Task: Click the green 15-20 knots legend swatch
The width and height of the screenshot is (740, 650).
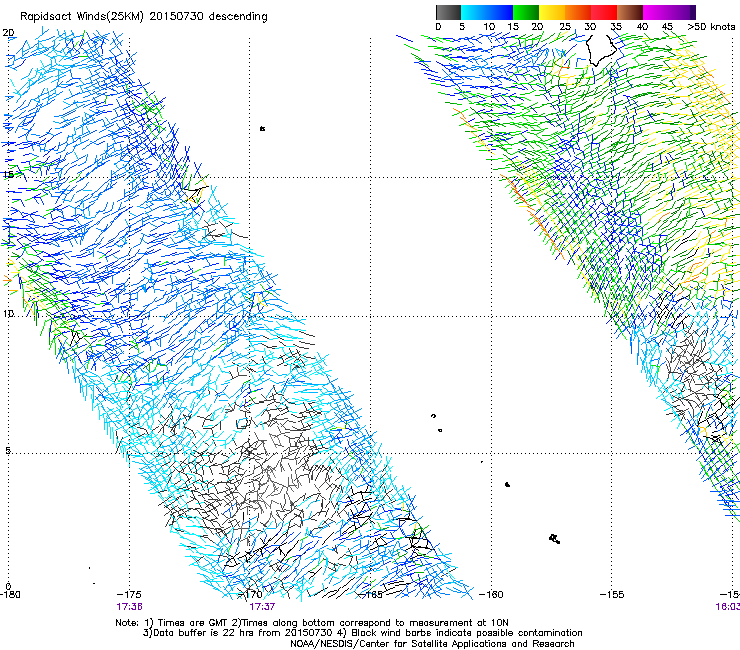Action: point(526,12)
